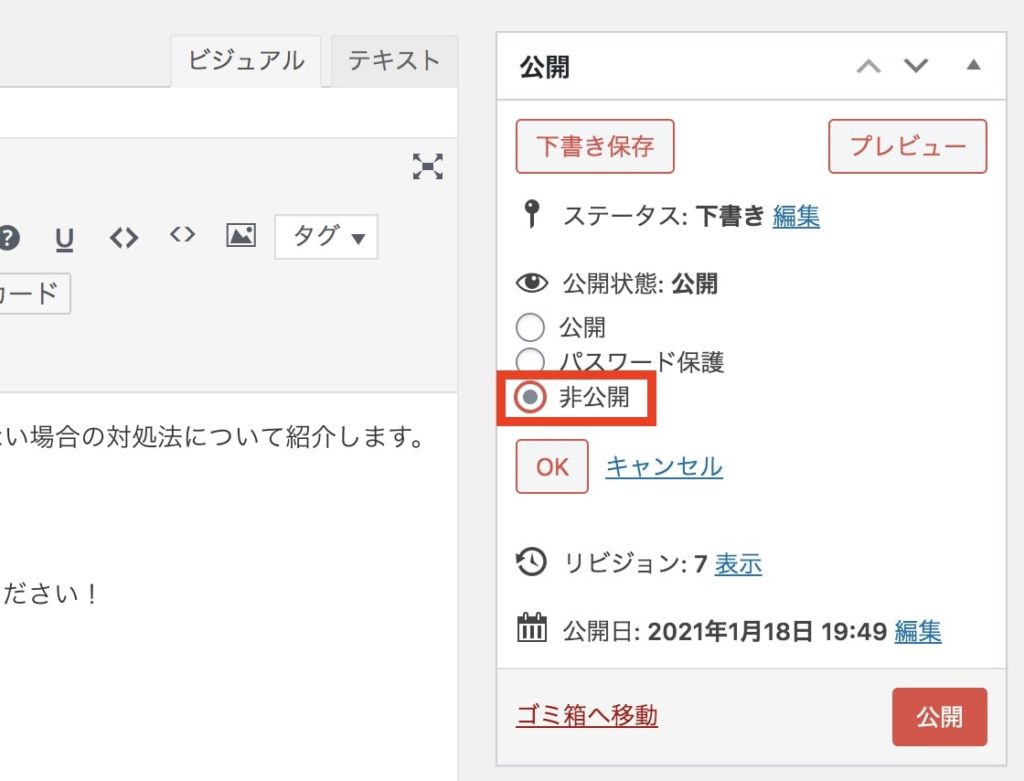Move the 公開 panel up with the up chevron
This screenshot has height=781, width=1024.
pyautogui.click(x=869, y=66)
